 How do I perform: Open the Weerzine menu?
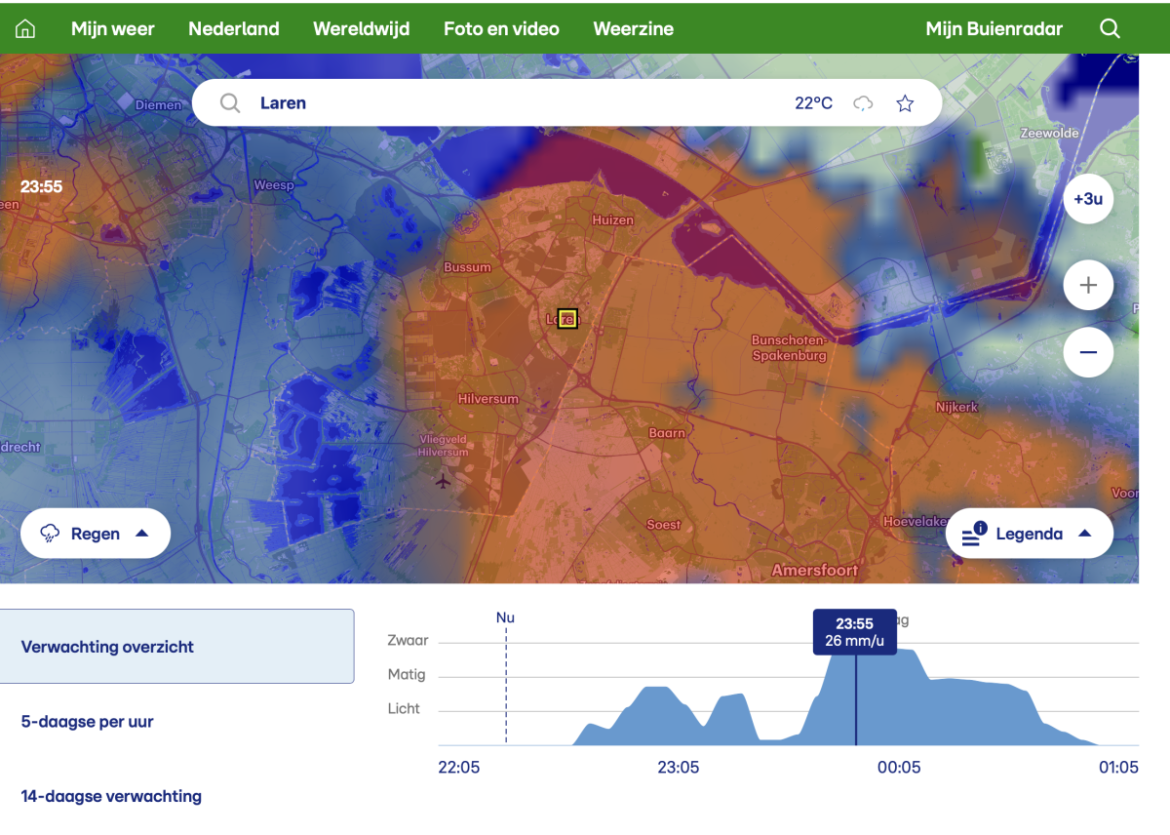pos(634,28)
